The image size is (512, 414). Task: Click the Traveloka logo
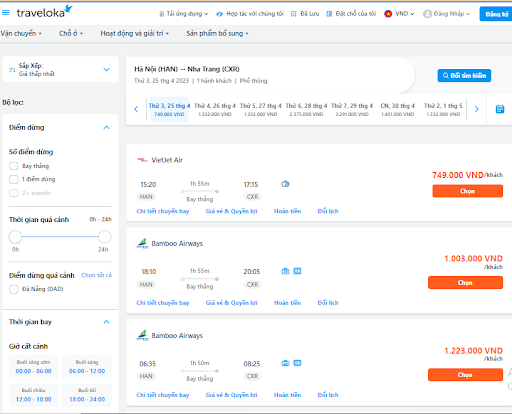pos(44,12)
